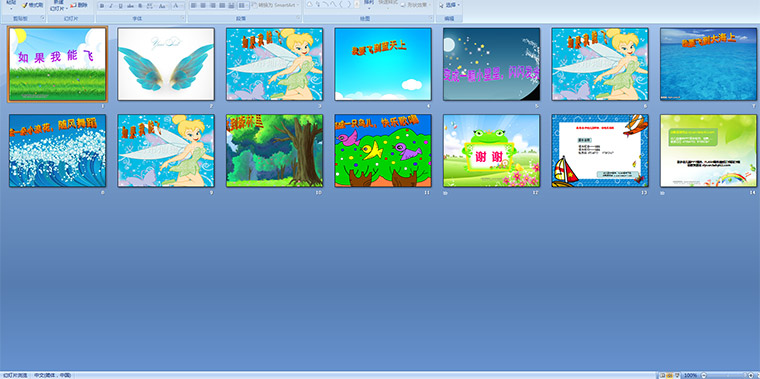Switch to Normal view from status bar

click(x=662, y=375)
